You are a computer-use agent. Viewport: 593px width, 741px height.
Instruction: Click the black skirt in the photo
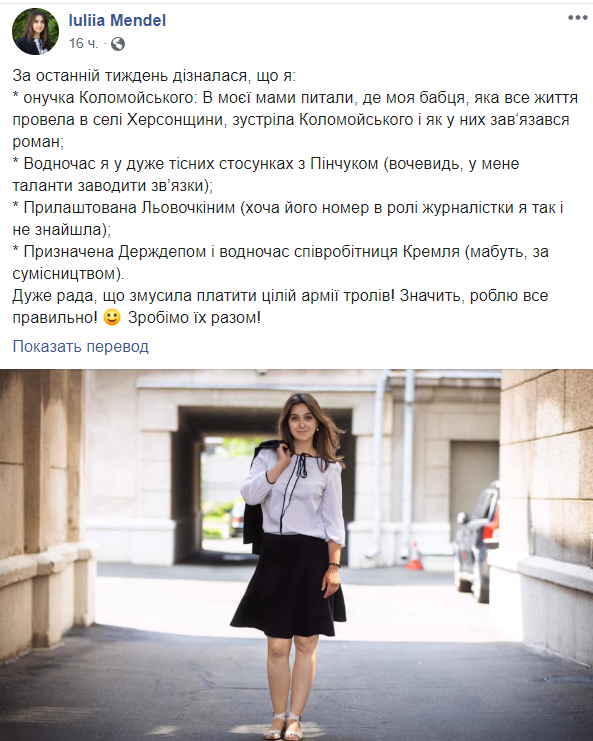(x=289, y=585)
